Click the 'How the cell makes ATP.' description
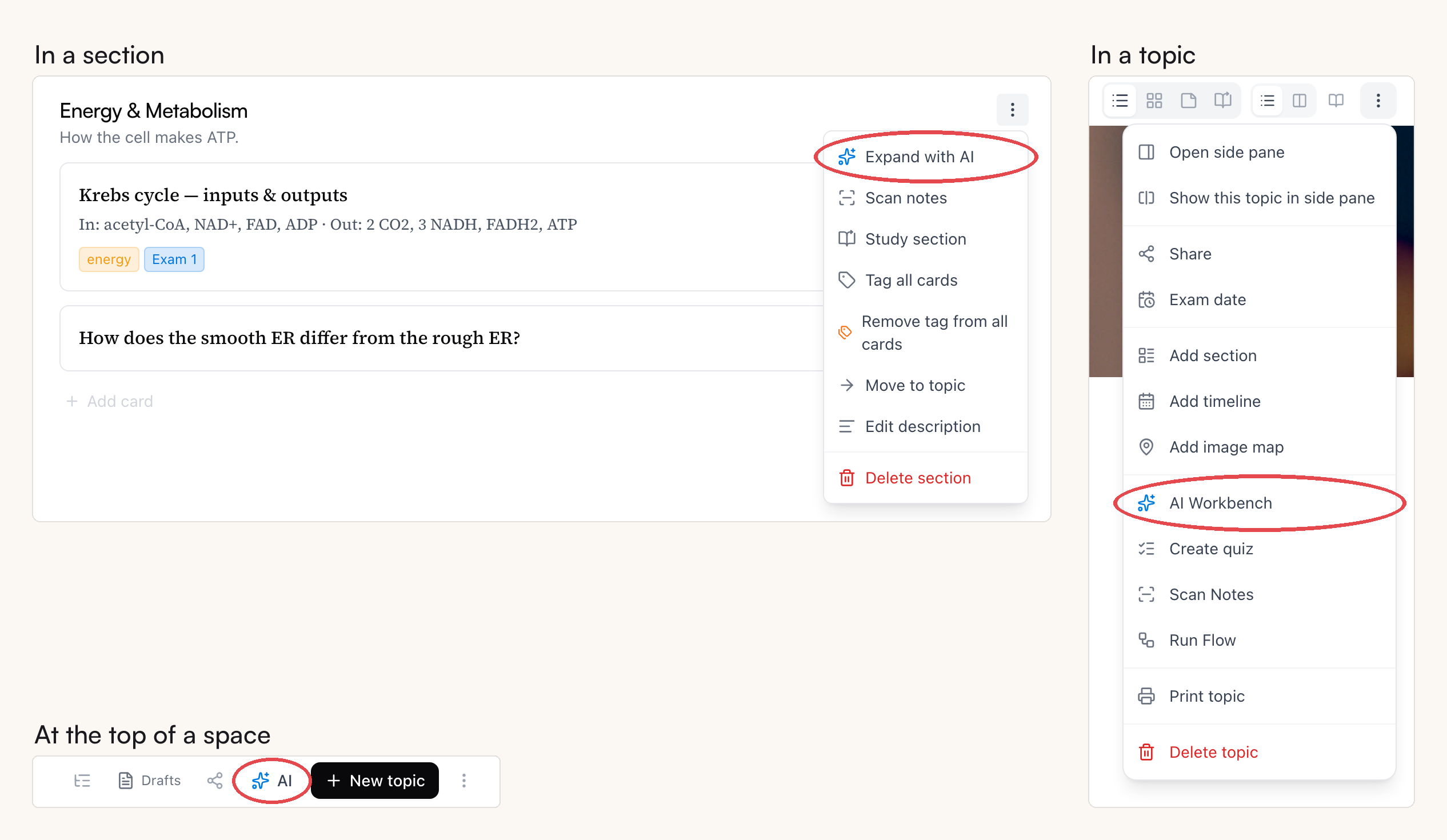 (x=149, y=138)
